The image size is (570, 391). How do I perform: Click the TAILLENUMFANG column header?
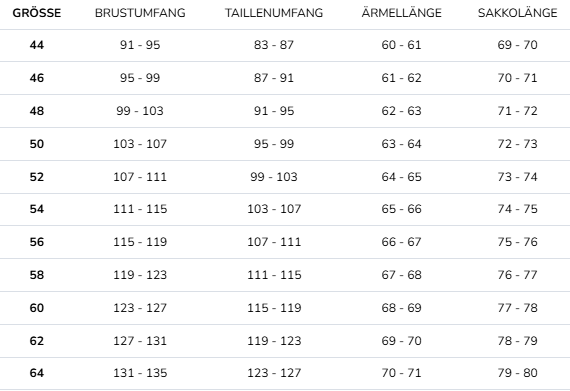[x=274, y=13]
